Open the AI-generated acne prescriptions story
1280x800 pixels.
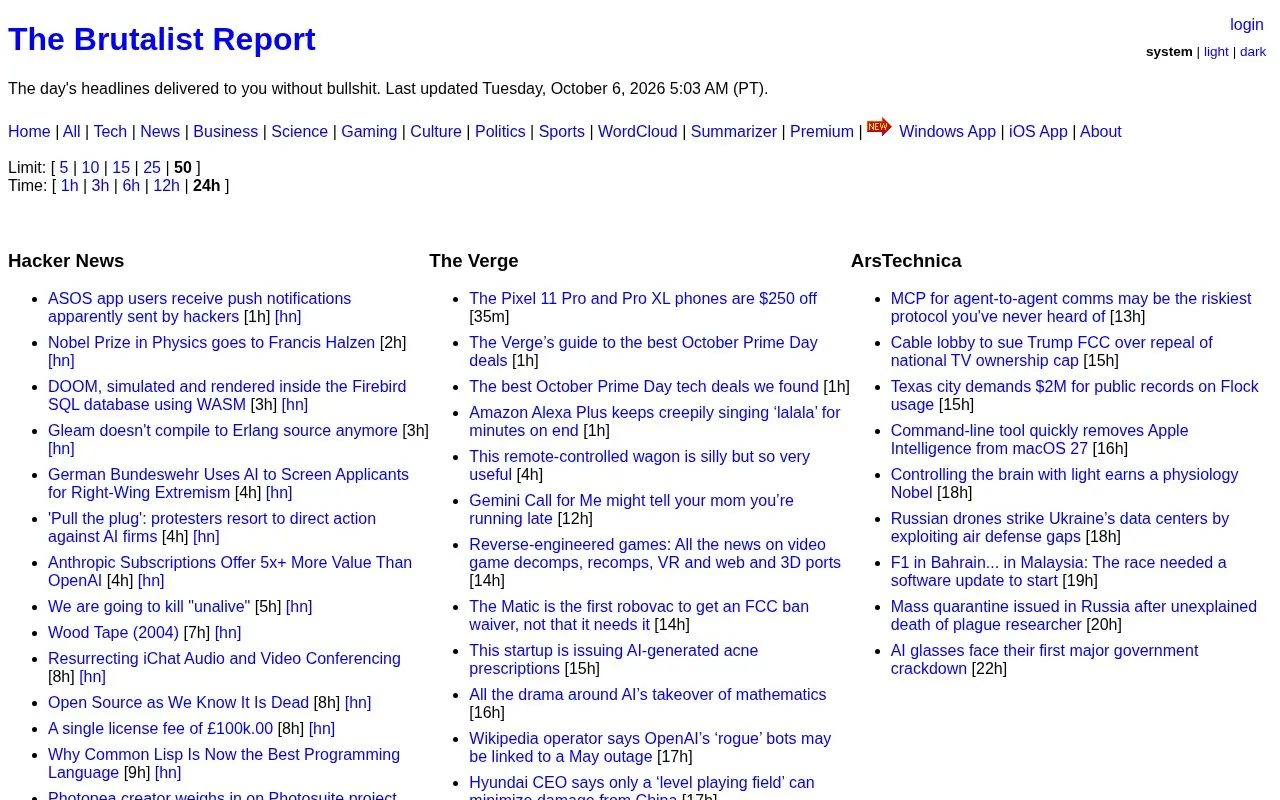click(x=613, y=660)
